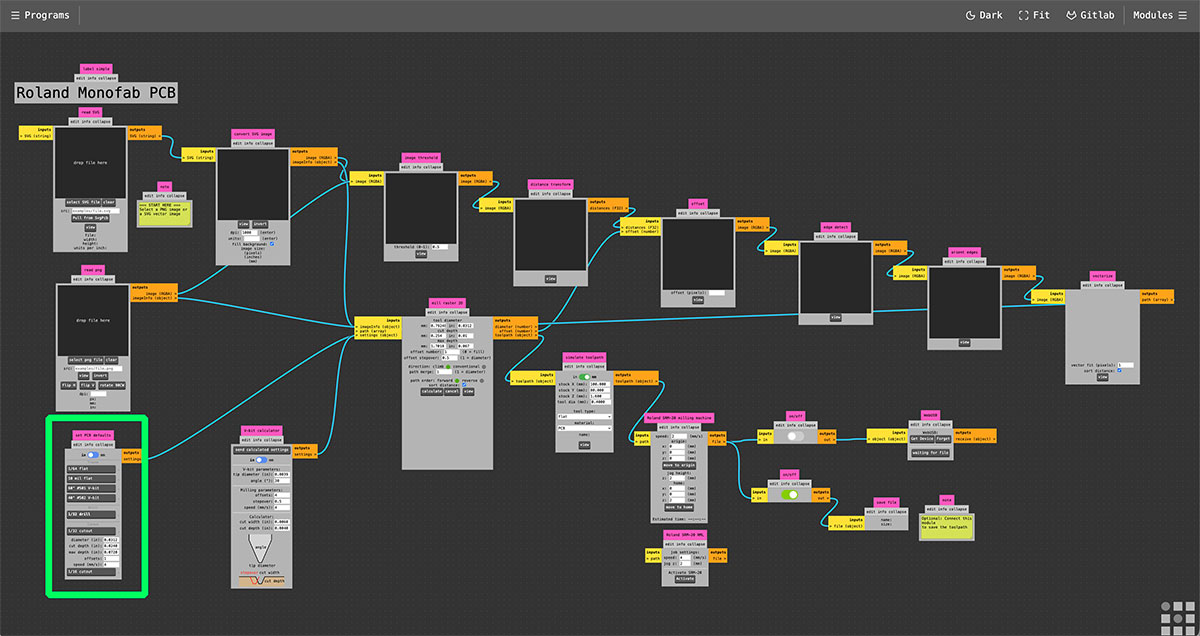Click view button in orient edges module
This screenshot has width=1200, height=636.
(964, 343)
